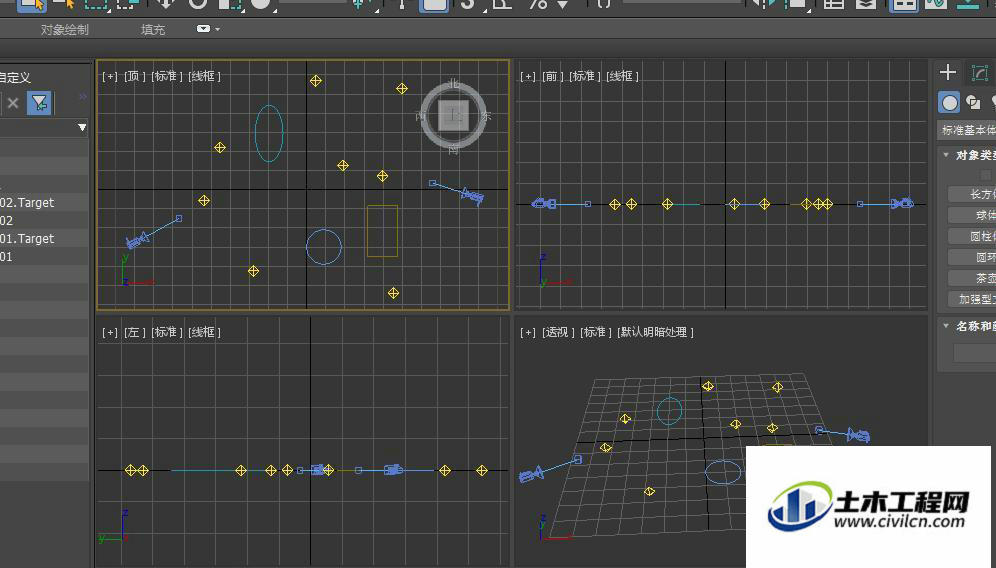Toggle the AutoGrid checkbox under 对象类型
The image size is (996, 568).
(985, 175)
